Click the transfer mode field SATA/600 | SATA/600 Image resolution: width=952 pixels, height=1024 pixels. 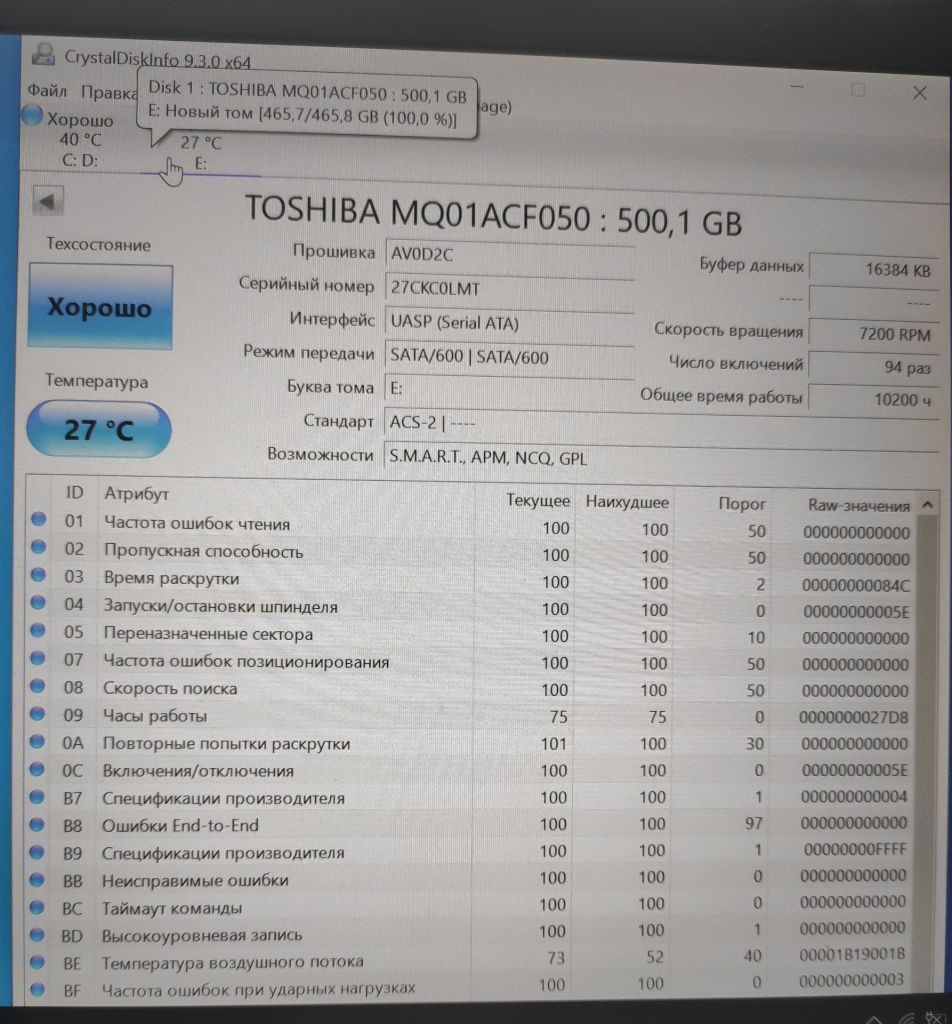click(x=509, y=357)
